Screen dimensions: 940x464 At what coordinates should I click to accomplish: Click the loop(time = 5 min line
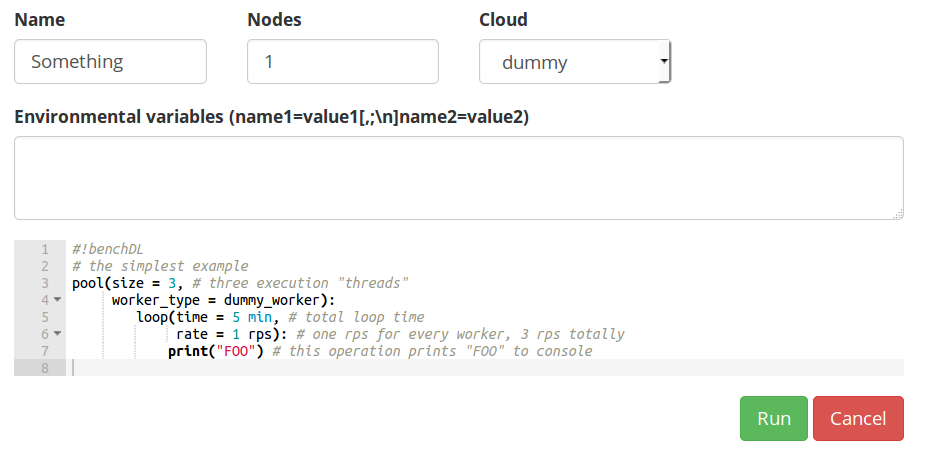(x=281, y=317)
